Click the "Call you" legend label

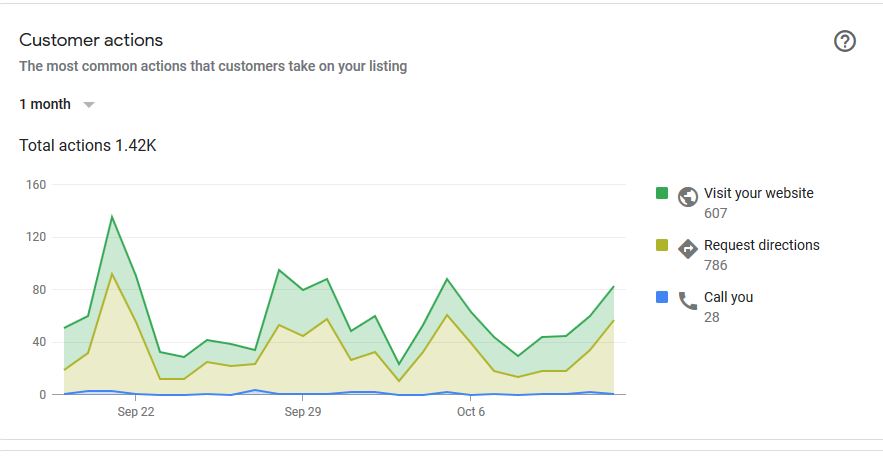click(x=728, y=297)
